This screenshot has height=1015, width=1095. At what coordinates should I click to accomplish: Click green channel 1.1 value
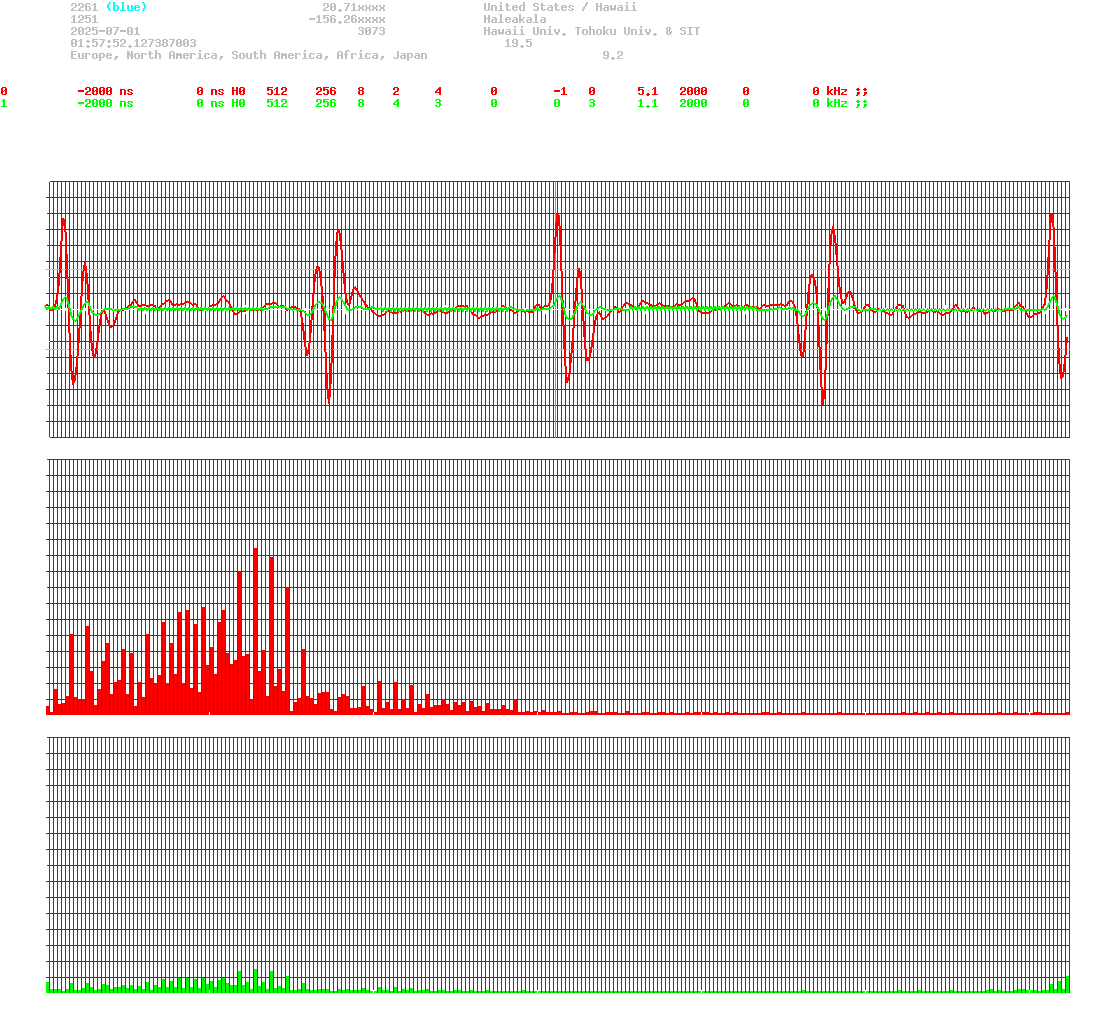[647, 103]
